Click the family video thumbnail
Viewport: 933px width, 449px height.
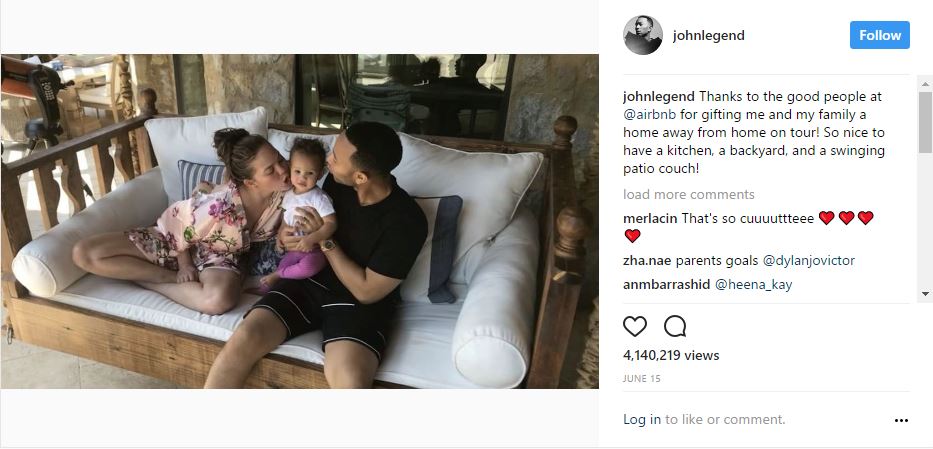pos(299,221)
